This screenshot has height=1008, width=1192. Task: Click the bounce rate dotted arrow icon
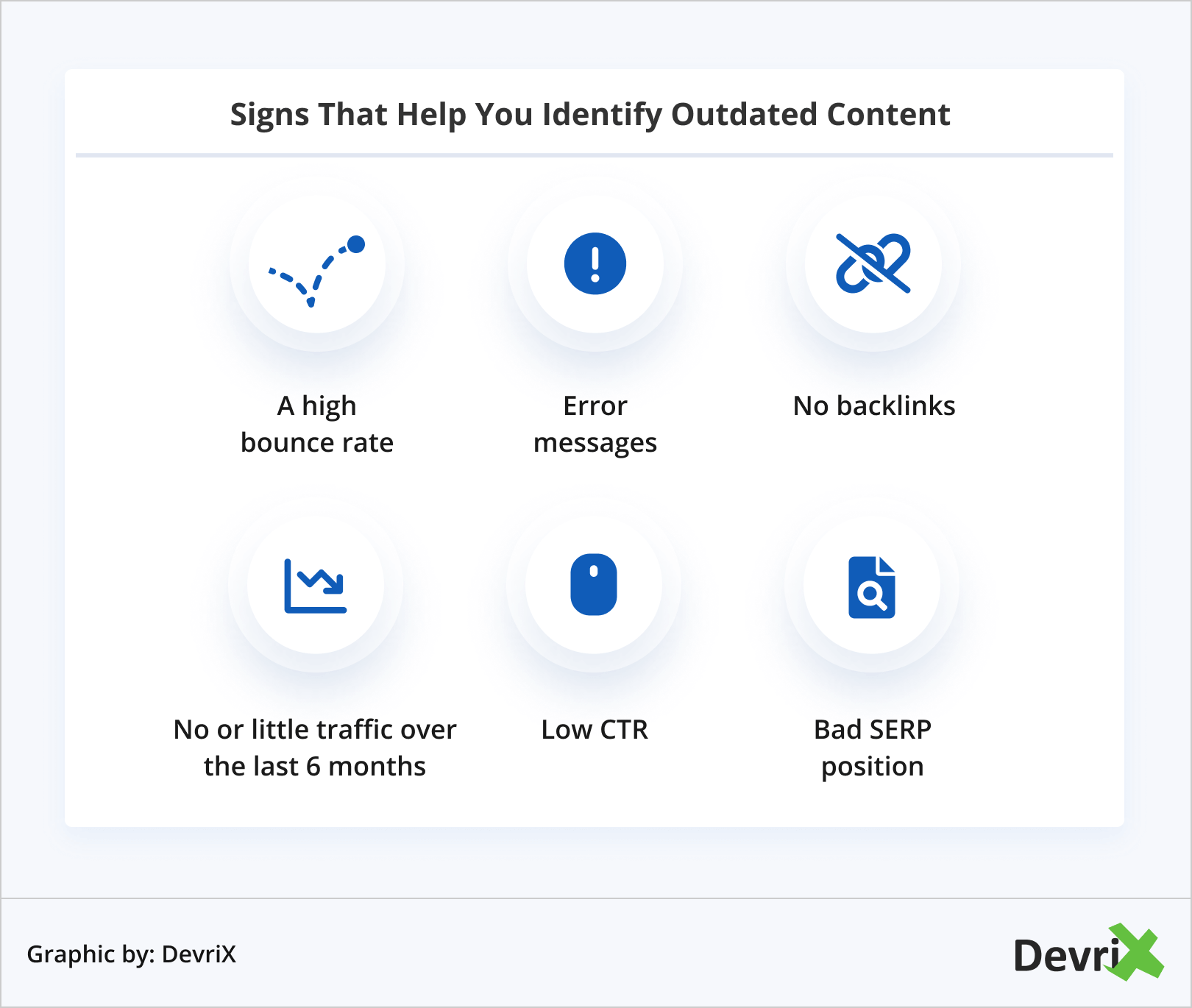(317, 271)
